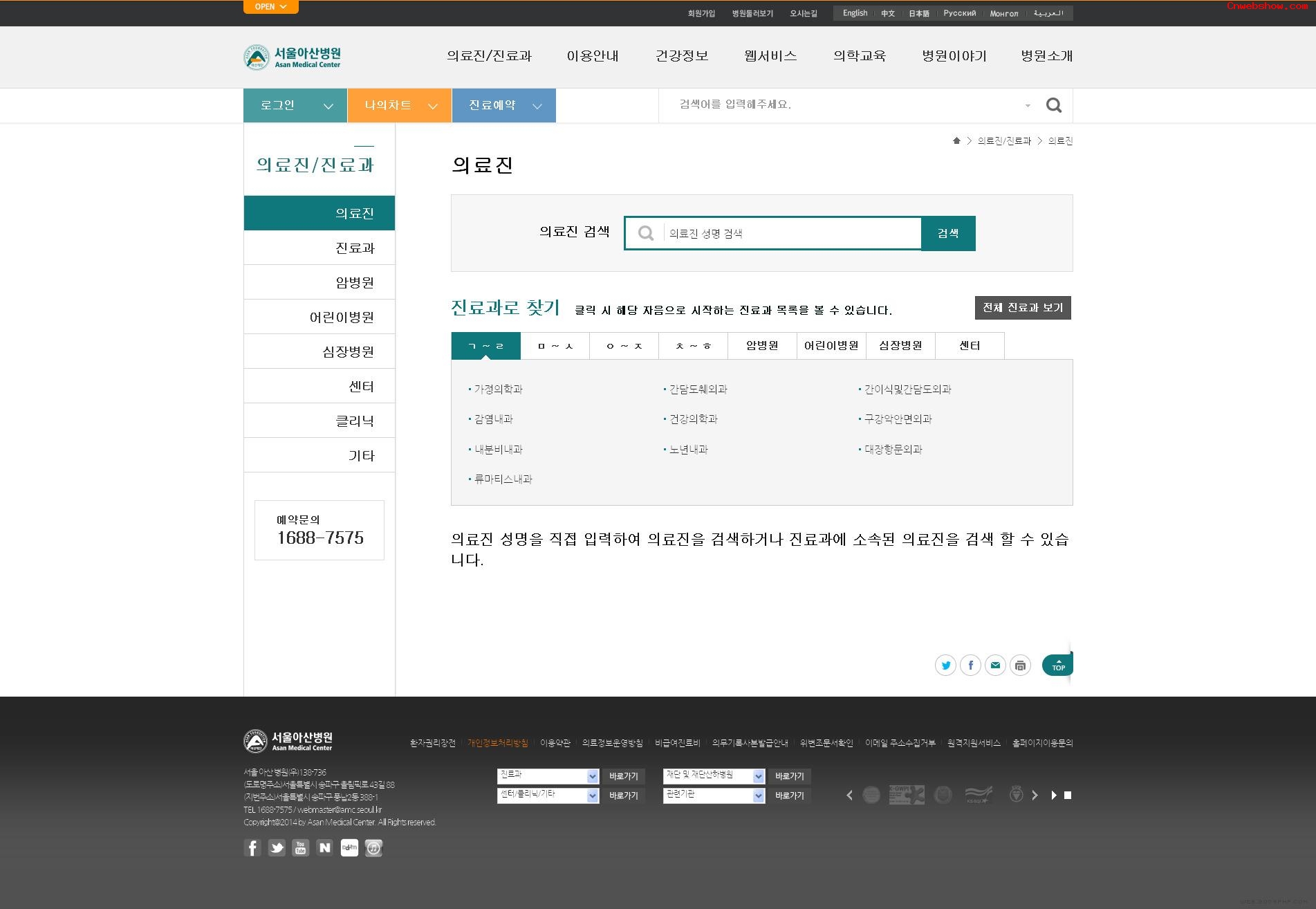The image size is (1316, 909).
Task: Click the first round certification badge in the footer
Action: (x=871, y=795)
